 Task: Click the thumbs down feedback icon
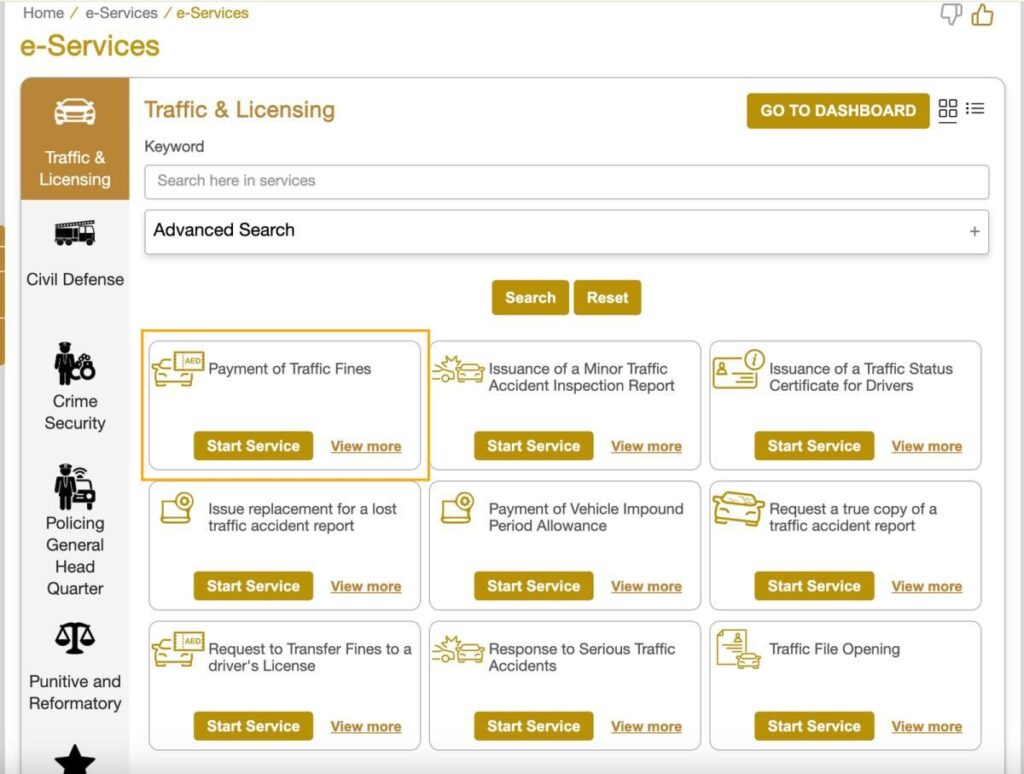951,14
